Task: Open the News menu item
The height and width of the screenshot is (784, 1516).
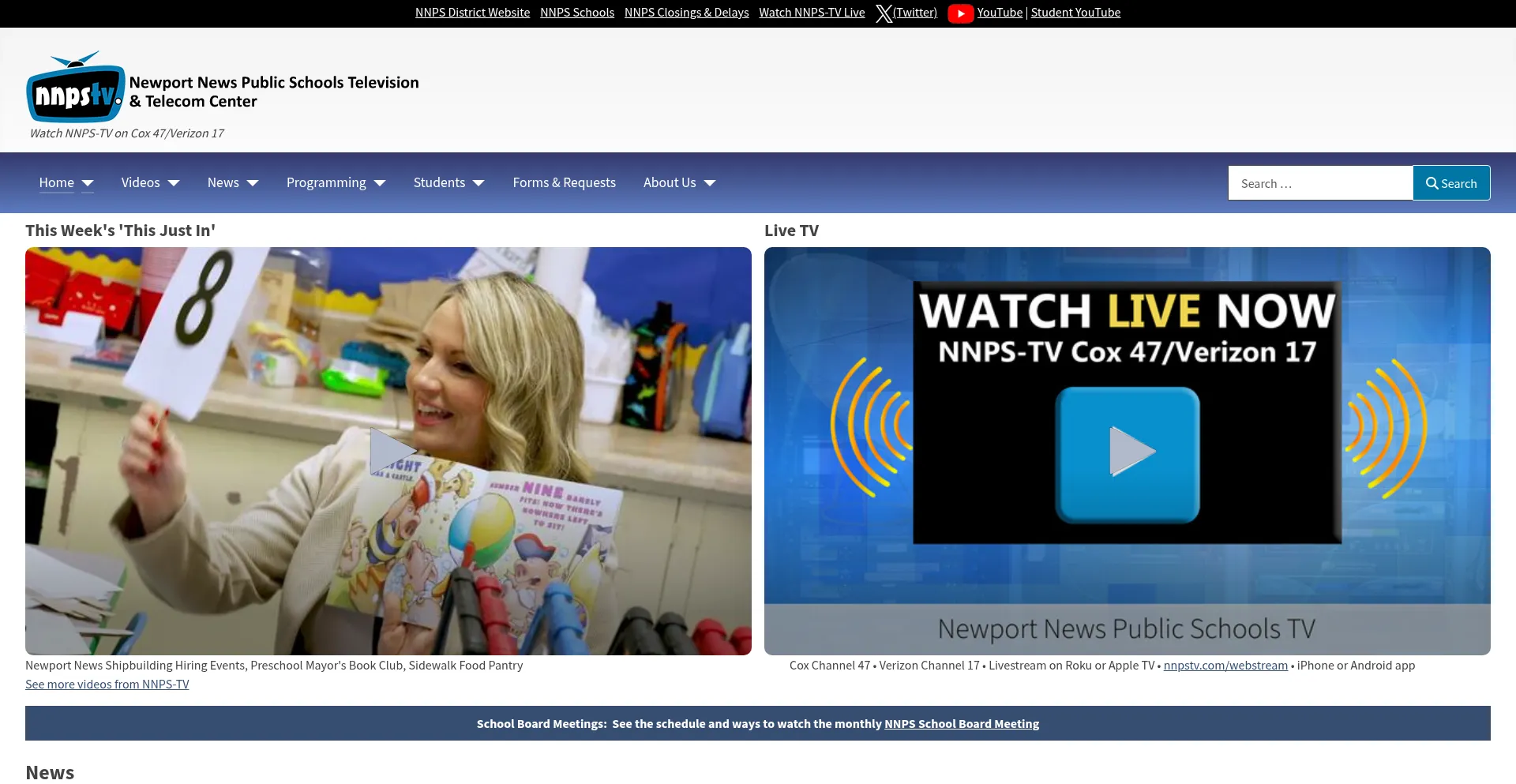Action: point(223,182)
